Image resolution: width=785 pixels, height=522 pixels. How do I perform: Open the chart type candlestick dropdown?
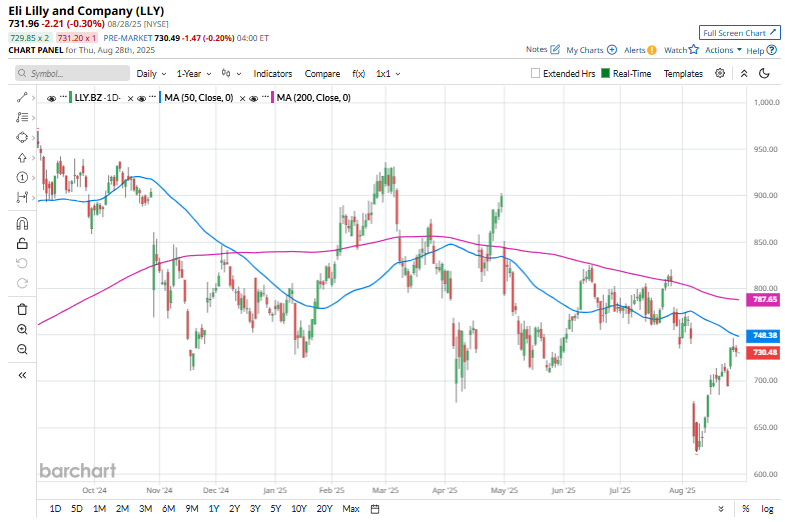coord(231,74)
